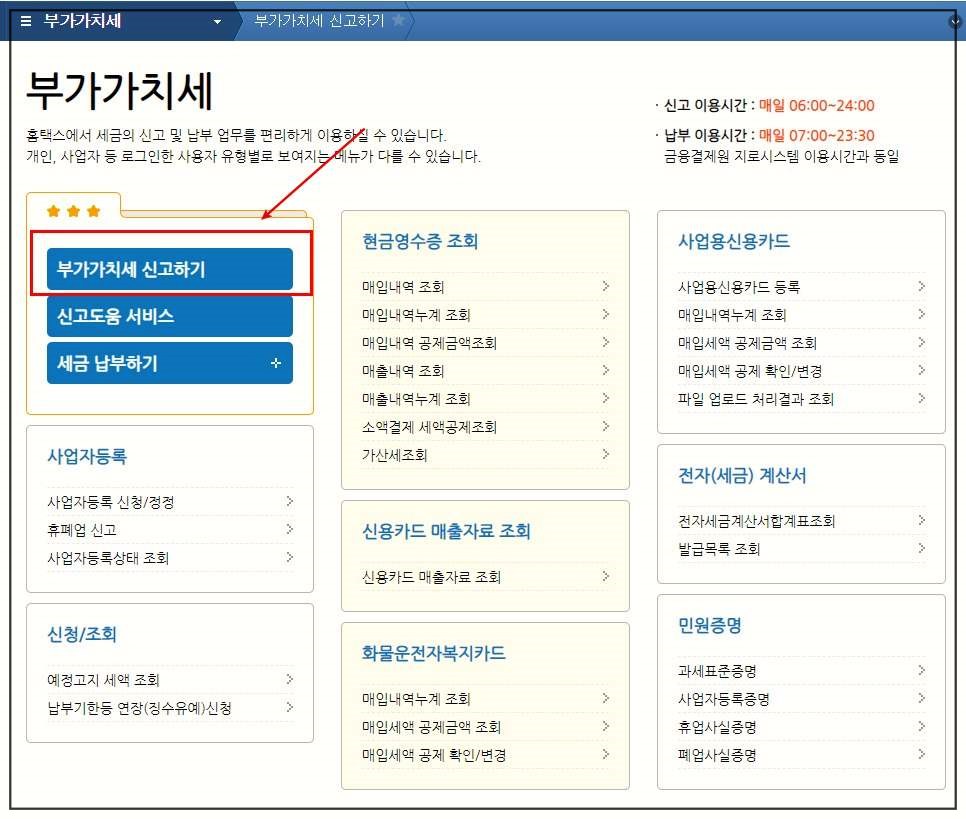
Task: Open the hamburger menu icon beside 부가가치세
Action: [x=25, y=21]
